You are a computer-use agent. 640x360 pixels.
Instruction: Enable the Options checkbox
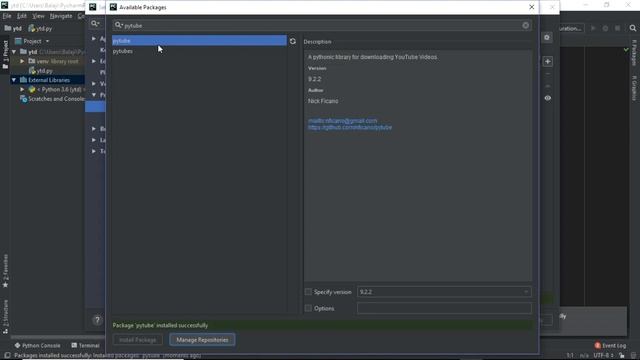(x=308, y=308)
